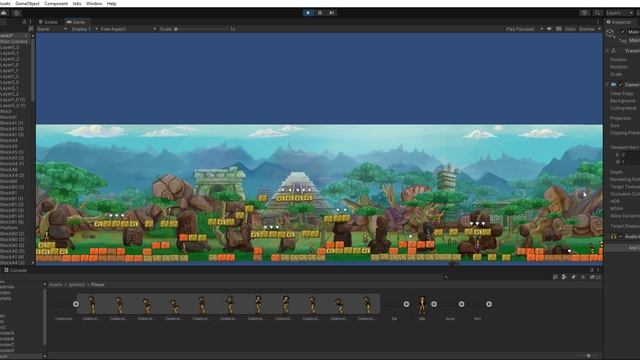Select the Platform object in the Hierarchy
This screenshot has width=640, height=360.
click(x=9, y=228)
